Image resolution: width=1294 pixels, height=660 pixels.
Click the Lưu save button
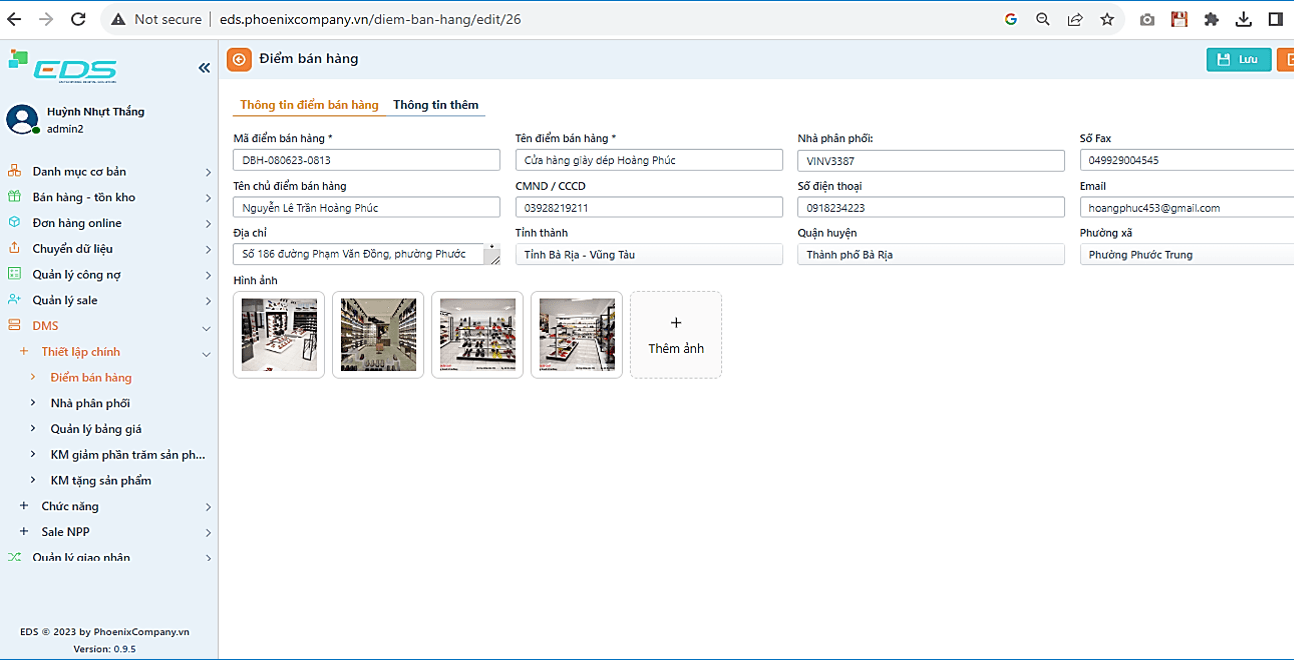tap(1238, 59)
